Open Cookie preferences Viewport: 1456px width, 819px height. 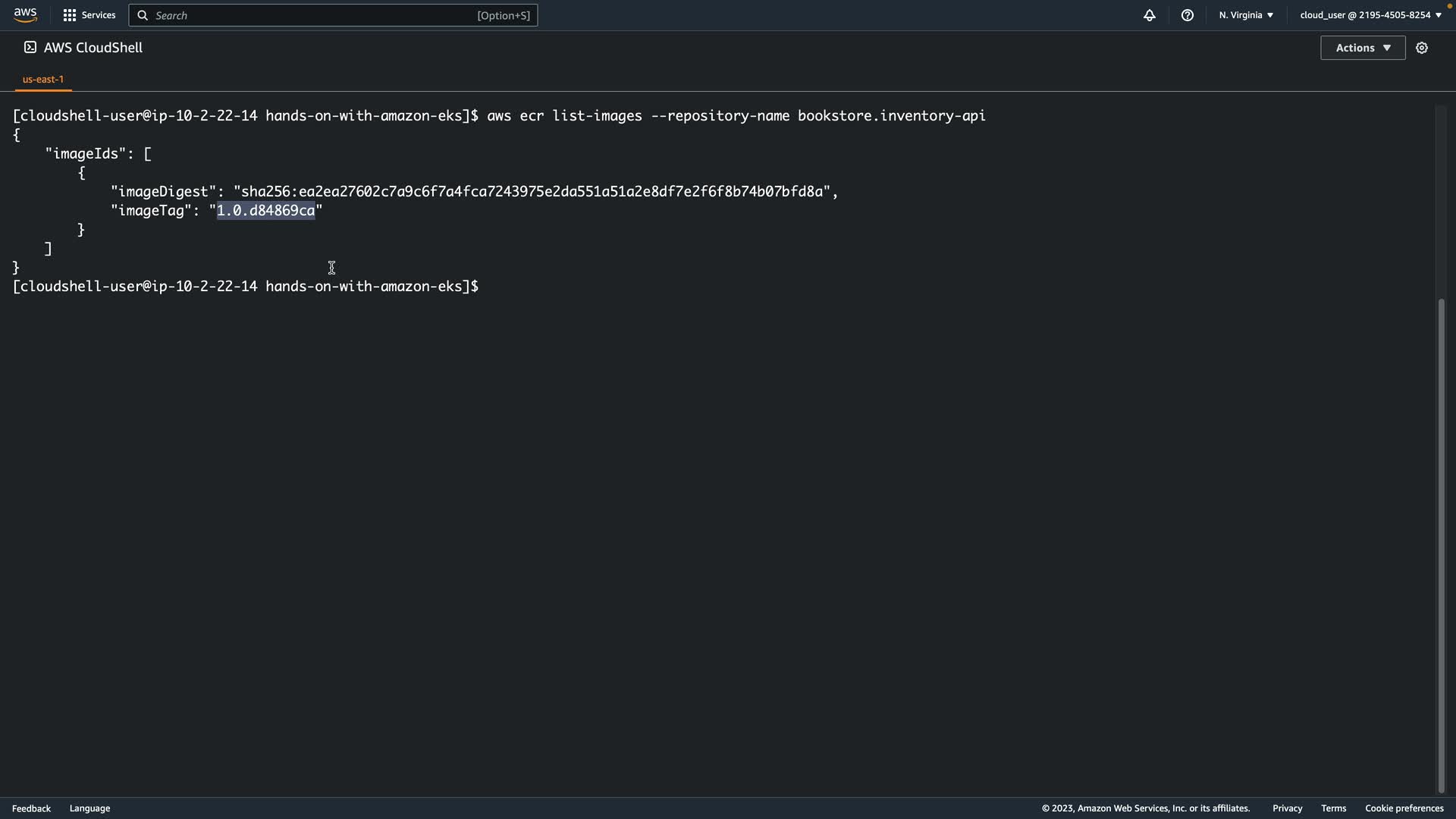[1404, 808]
